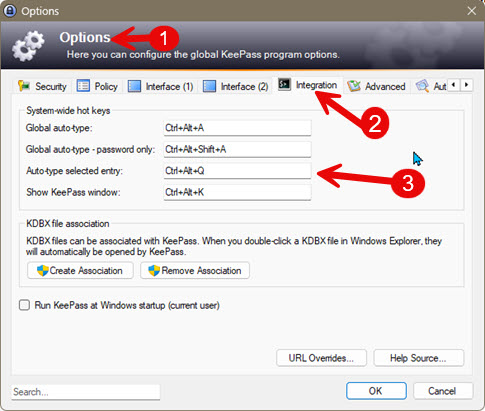Click the Create Association button
The image size is (485, 411).
pos(80,270)
